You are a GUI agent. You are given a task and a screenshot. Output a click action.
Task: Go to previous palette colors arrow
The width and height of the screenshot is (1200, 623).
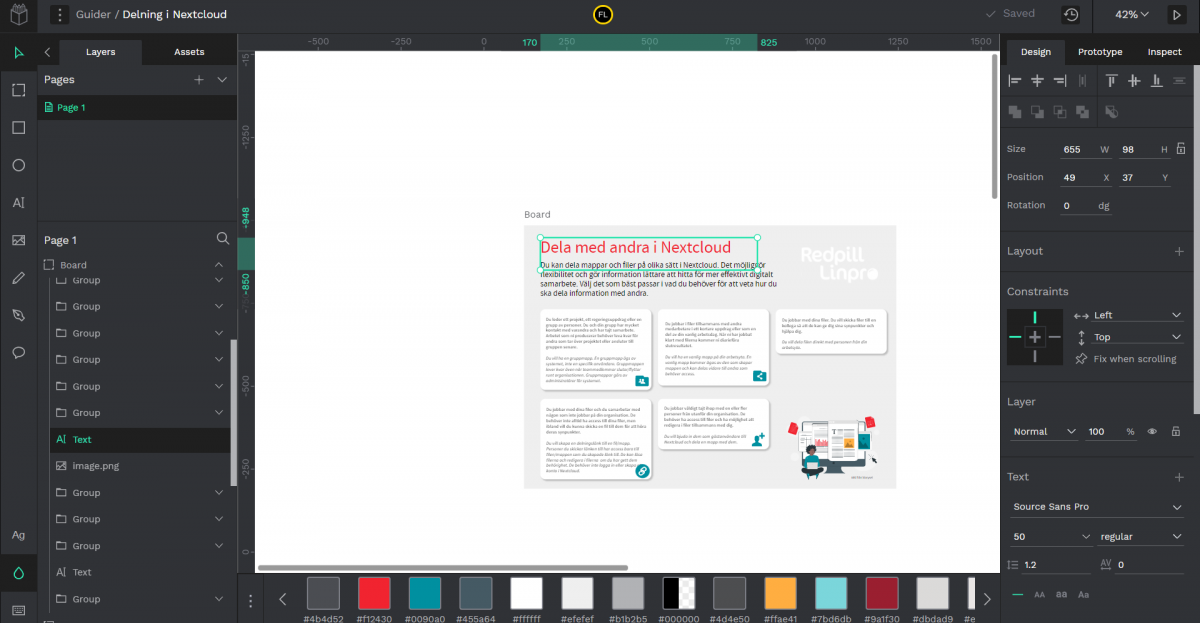point(282,599)
